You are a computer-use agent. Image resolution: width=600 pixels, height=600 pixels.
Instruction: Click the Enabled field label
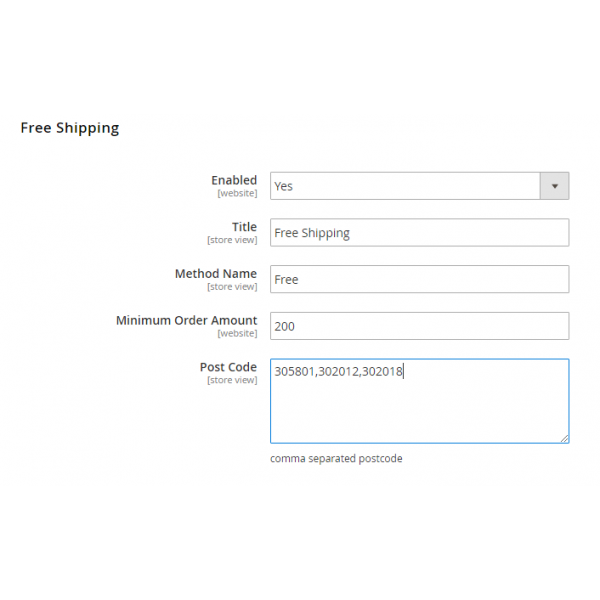point(233,180)
